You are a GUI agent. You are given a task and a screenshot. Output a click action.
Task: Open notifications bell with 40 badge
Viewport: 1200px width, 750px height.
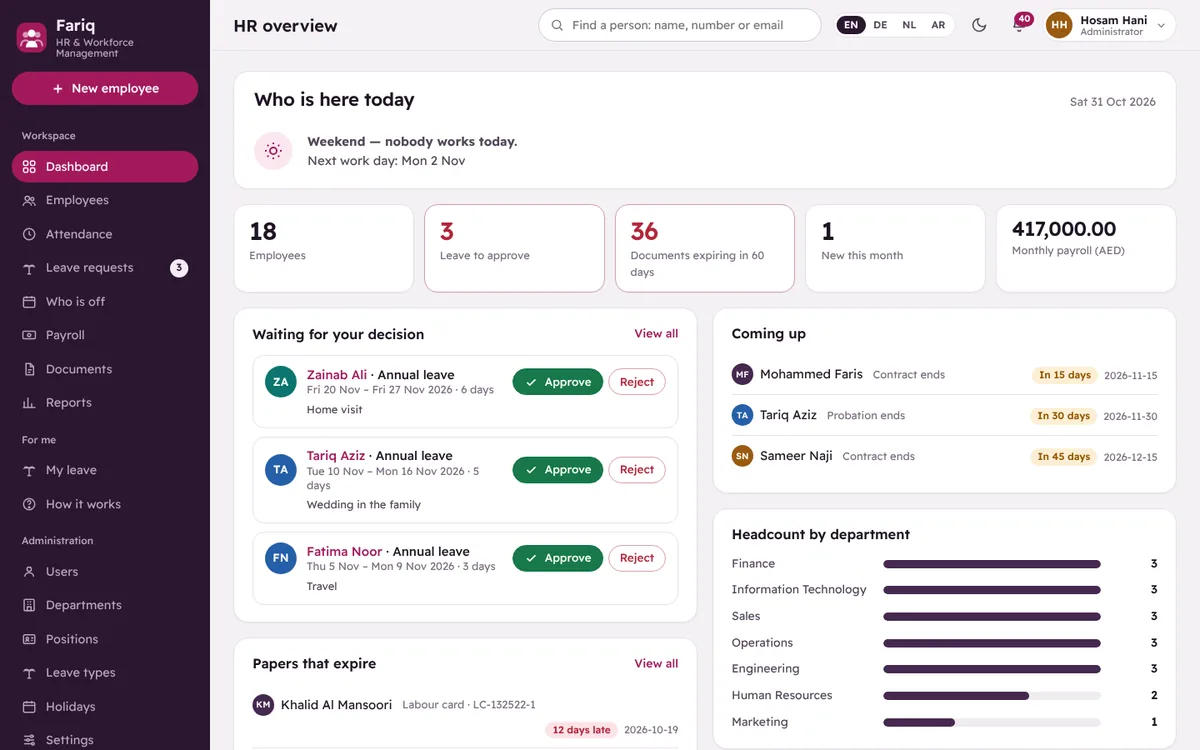tap(1019, 25)
